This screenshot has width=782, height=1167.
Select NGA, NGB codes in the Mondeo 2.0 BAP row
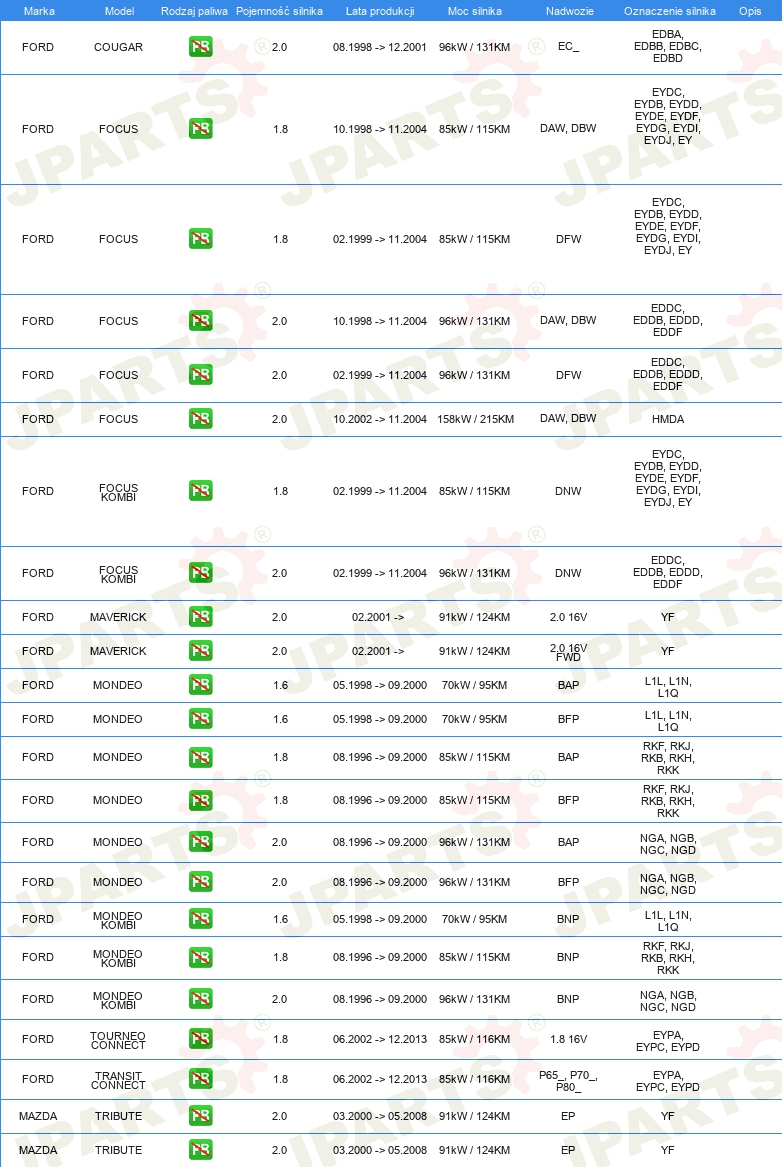[667, 844]
